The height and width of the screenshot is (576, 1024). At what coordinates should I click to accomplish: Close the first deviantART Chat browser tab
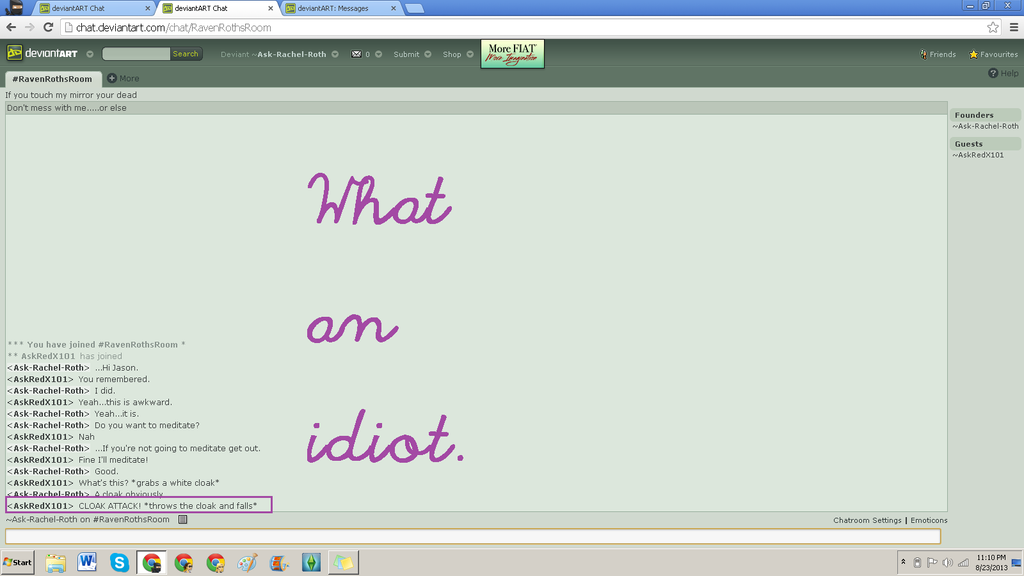[148, 8]
